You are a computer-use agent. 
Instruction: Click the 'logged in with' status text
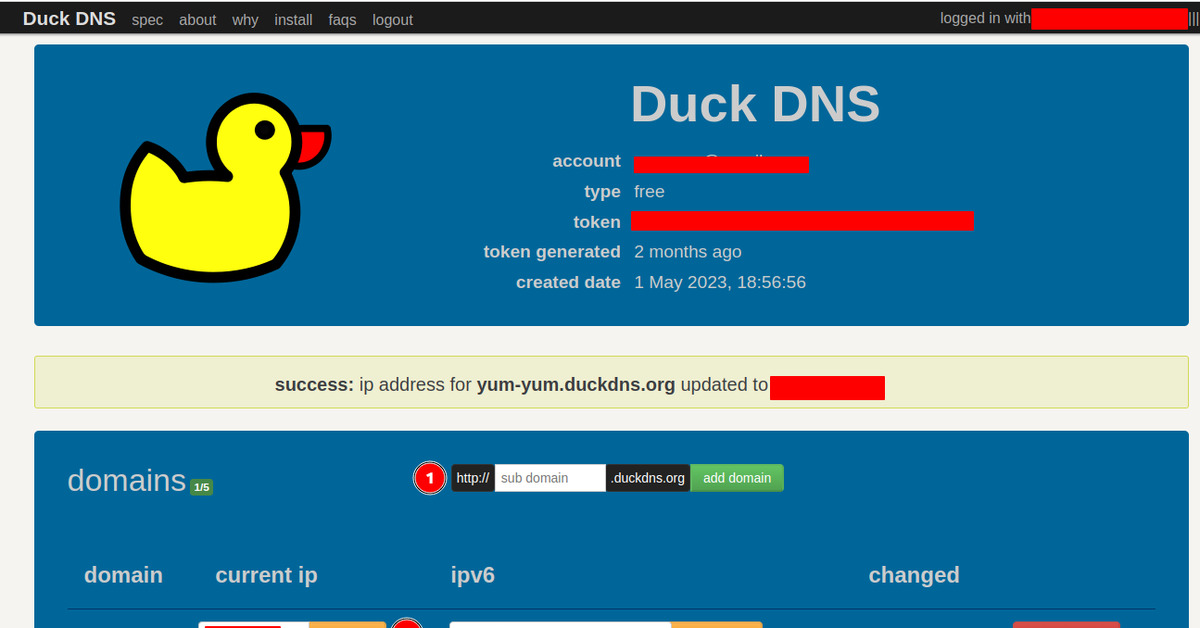coord(985,18)
